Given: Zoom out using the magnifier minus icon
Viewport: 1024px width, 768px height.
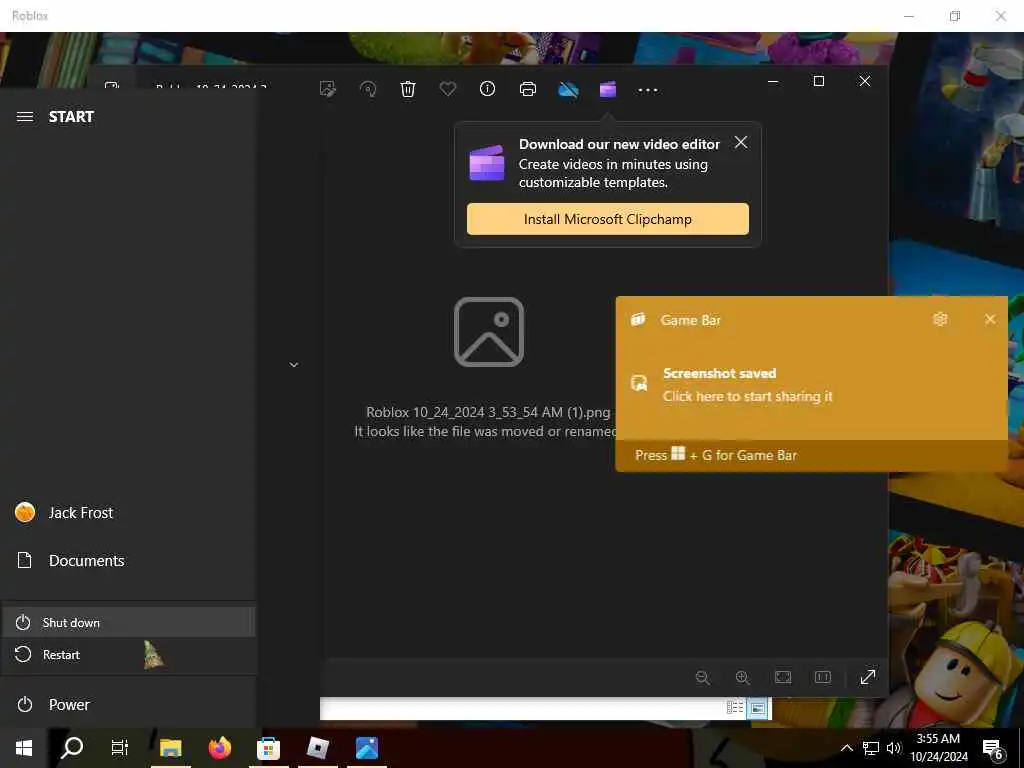Looking at the screenshot, I should click(703, 677).
